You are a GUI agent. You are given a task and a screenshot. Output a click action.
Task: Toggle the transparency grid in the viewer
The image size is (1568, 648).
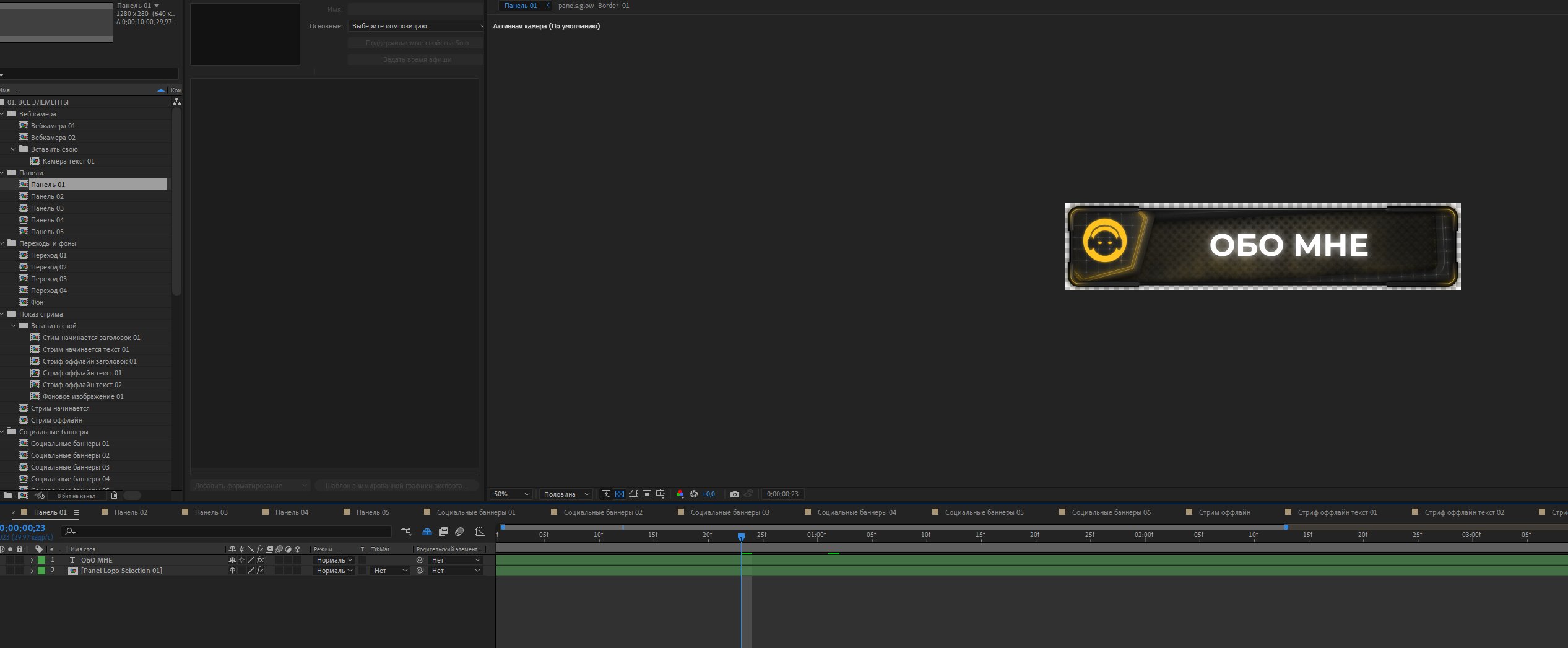[x=620, y=494]
